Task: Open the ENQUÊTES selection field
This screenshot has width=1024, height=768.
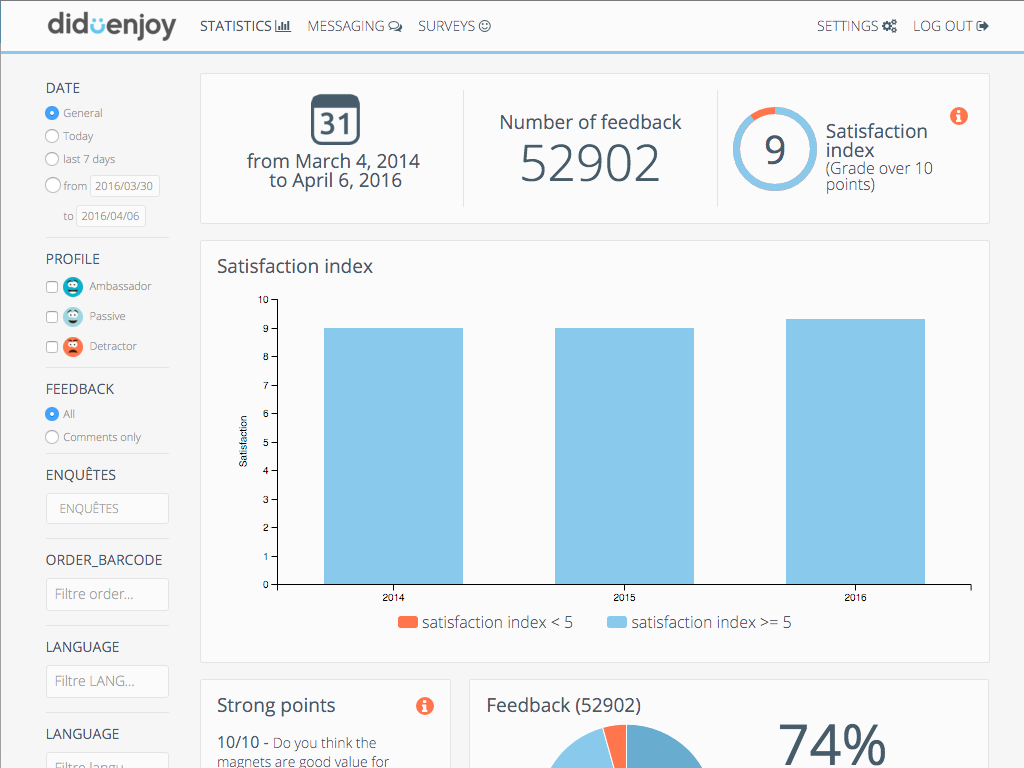Action: (x=107, y=508)
